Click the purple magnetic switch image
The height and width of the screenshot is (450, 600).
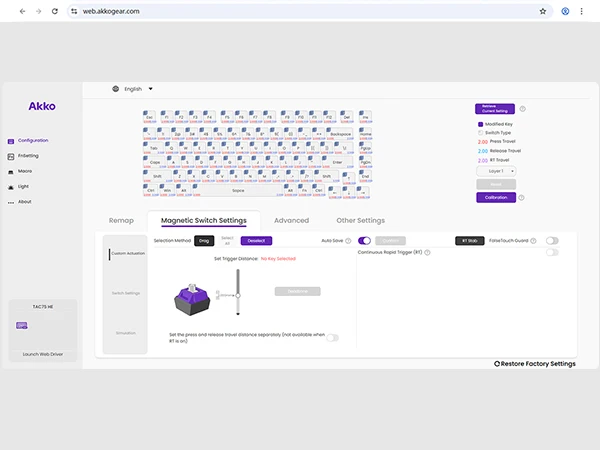coord(192,300)
